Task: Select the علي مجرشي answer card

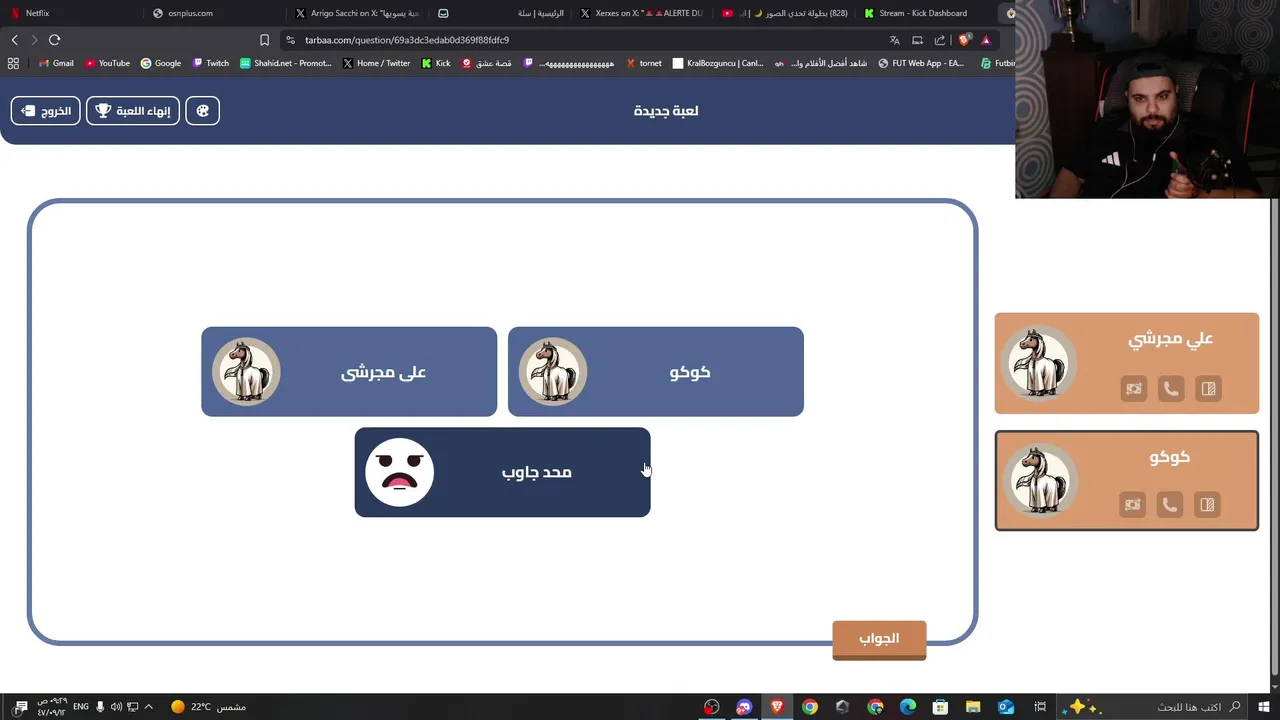Action: coord(349,372)
